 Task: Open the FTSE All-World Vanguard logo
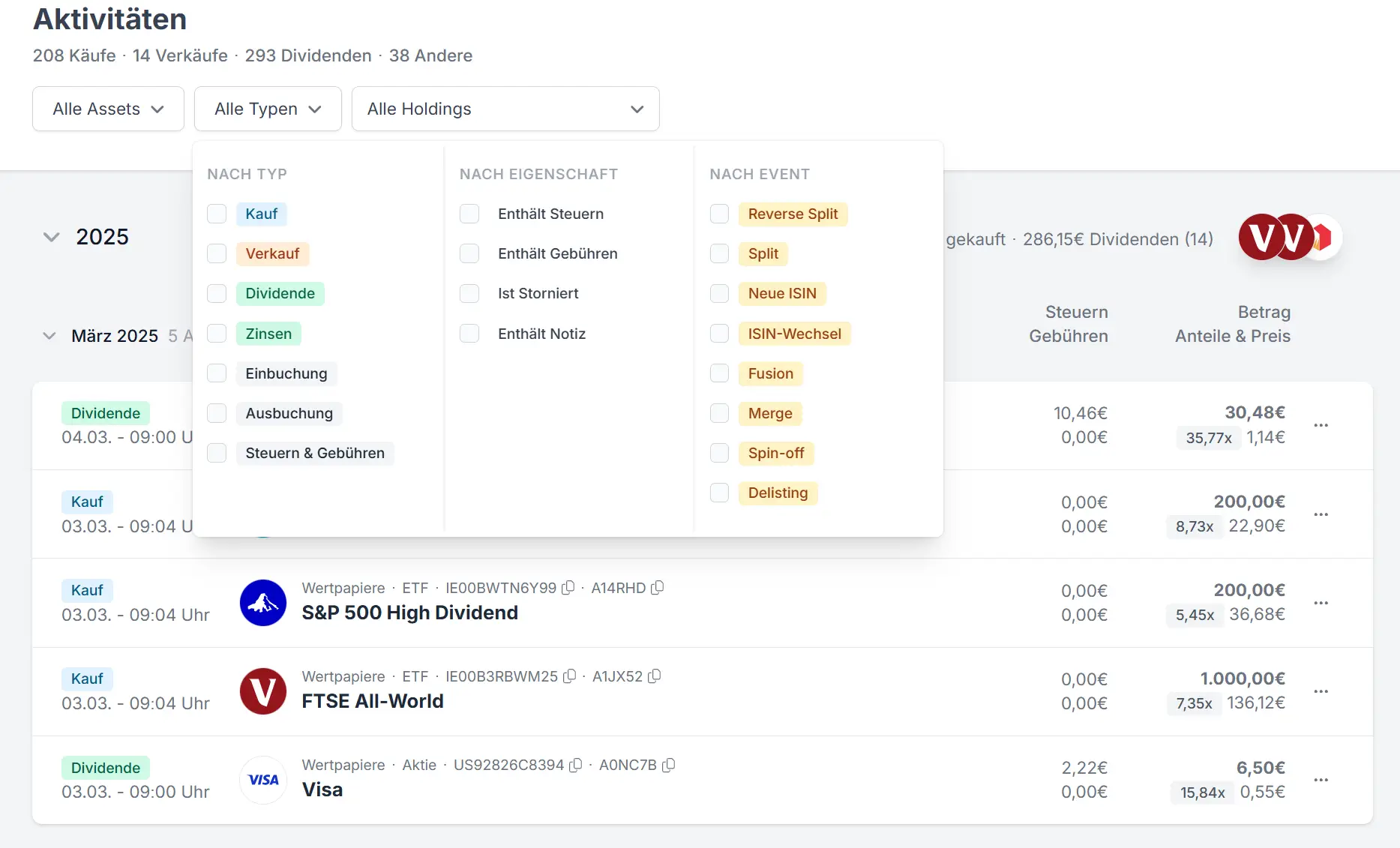[263, 691]
